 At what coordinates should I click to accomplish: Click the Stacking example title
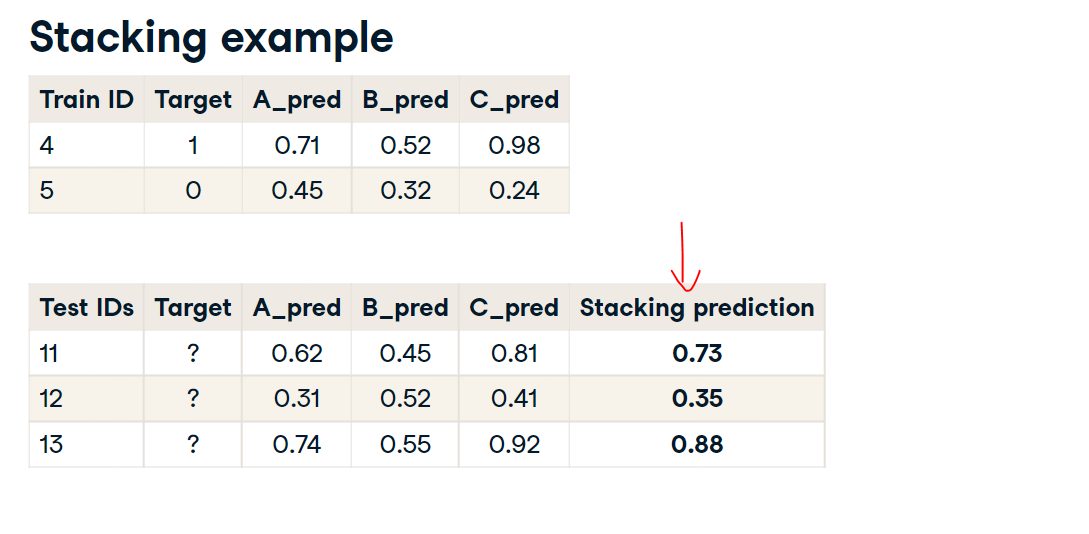tap(211, 37)
